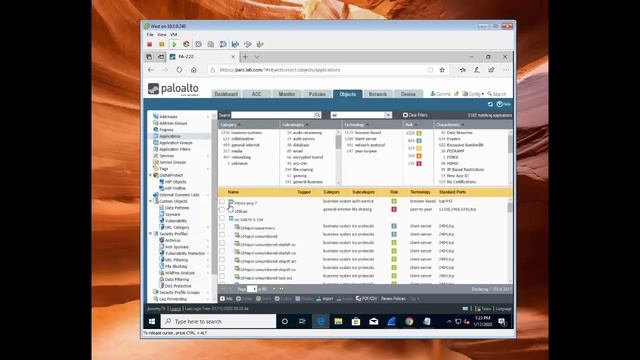Click the Commit button
This screenshot has height=360, width=640.
point(440,94)
